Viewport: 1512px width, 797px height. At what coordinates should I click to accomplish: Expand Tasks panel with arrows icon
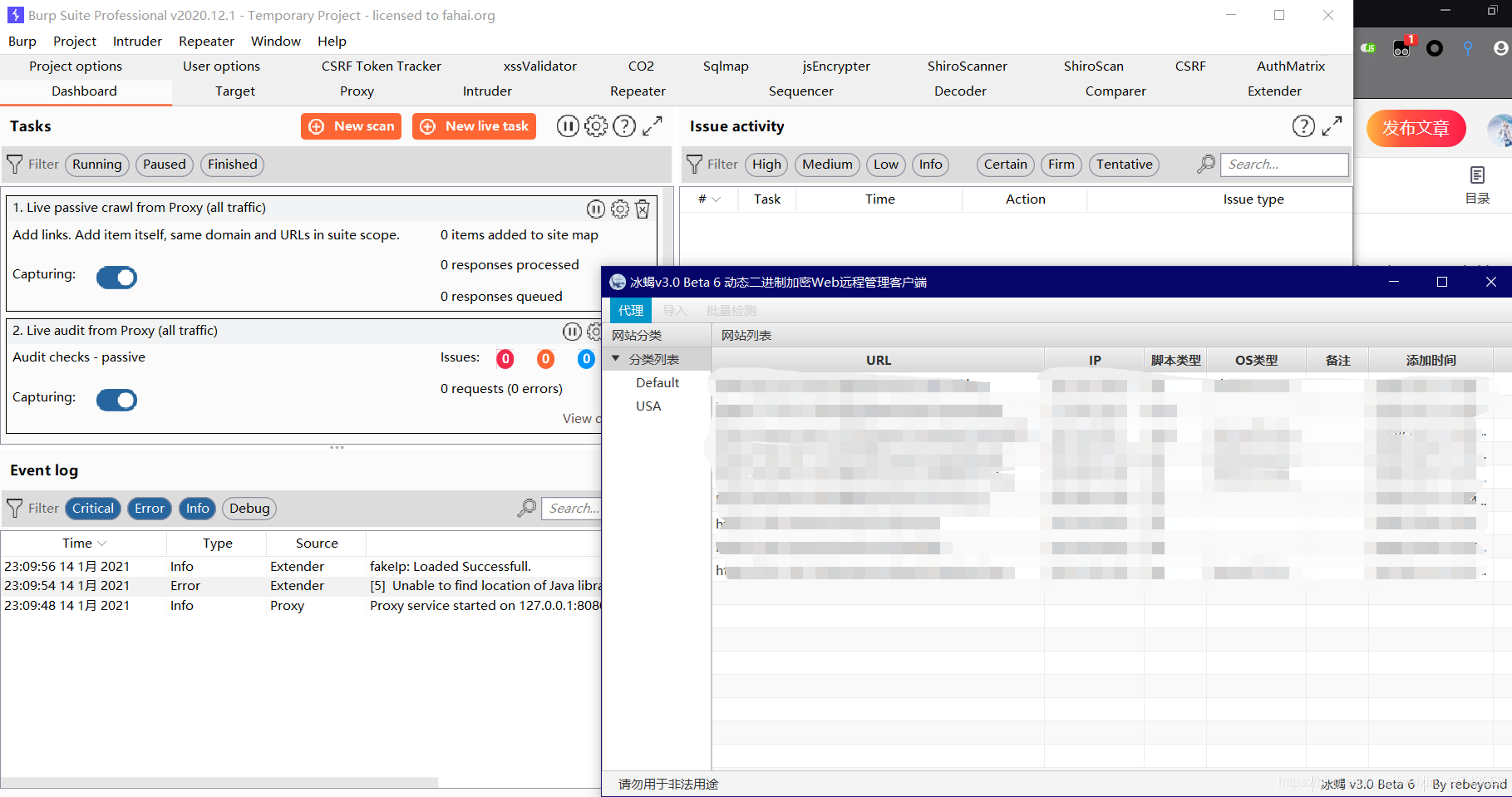click(x=653, y=126)
